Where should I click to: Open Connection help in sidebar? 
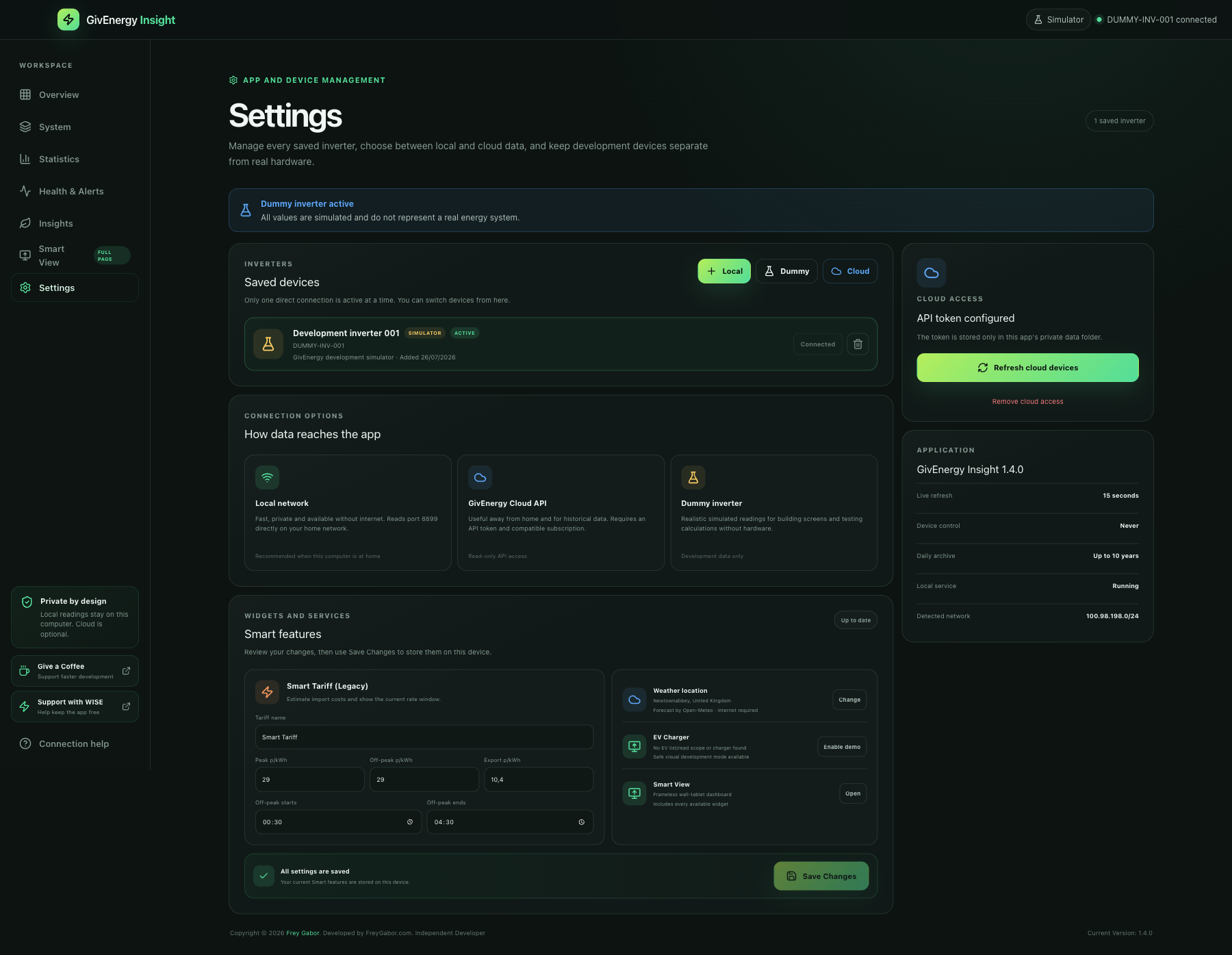click(x=75, y=743)
